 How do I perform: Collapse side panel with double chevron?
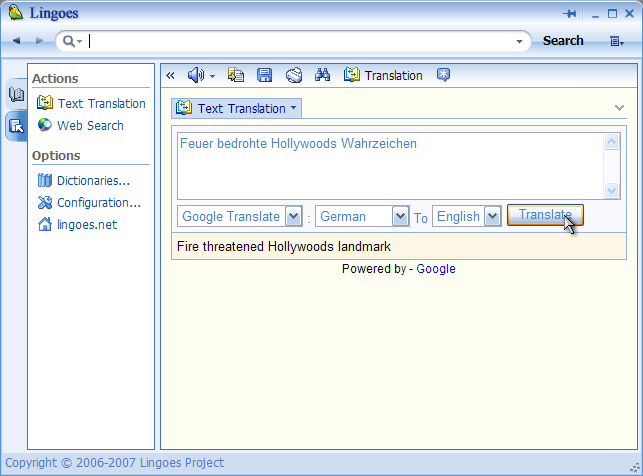tap(170, 75)
